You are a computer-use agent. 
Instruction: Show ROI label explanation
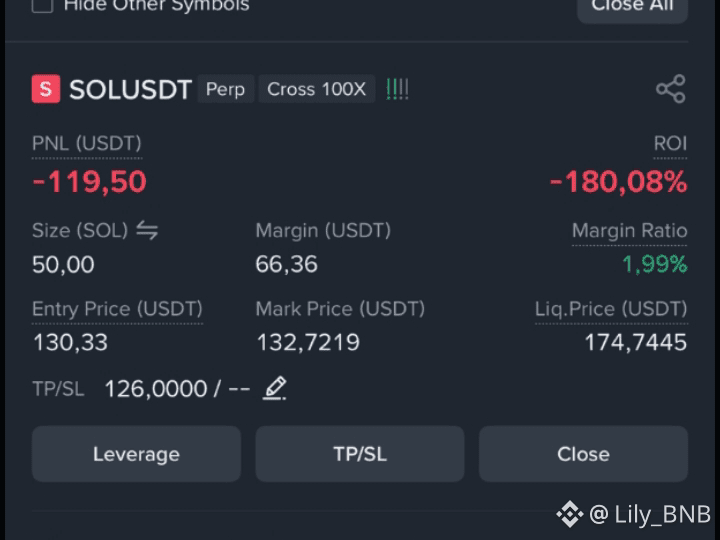point(670,144)
